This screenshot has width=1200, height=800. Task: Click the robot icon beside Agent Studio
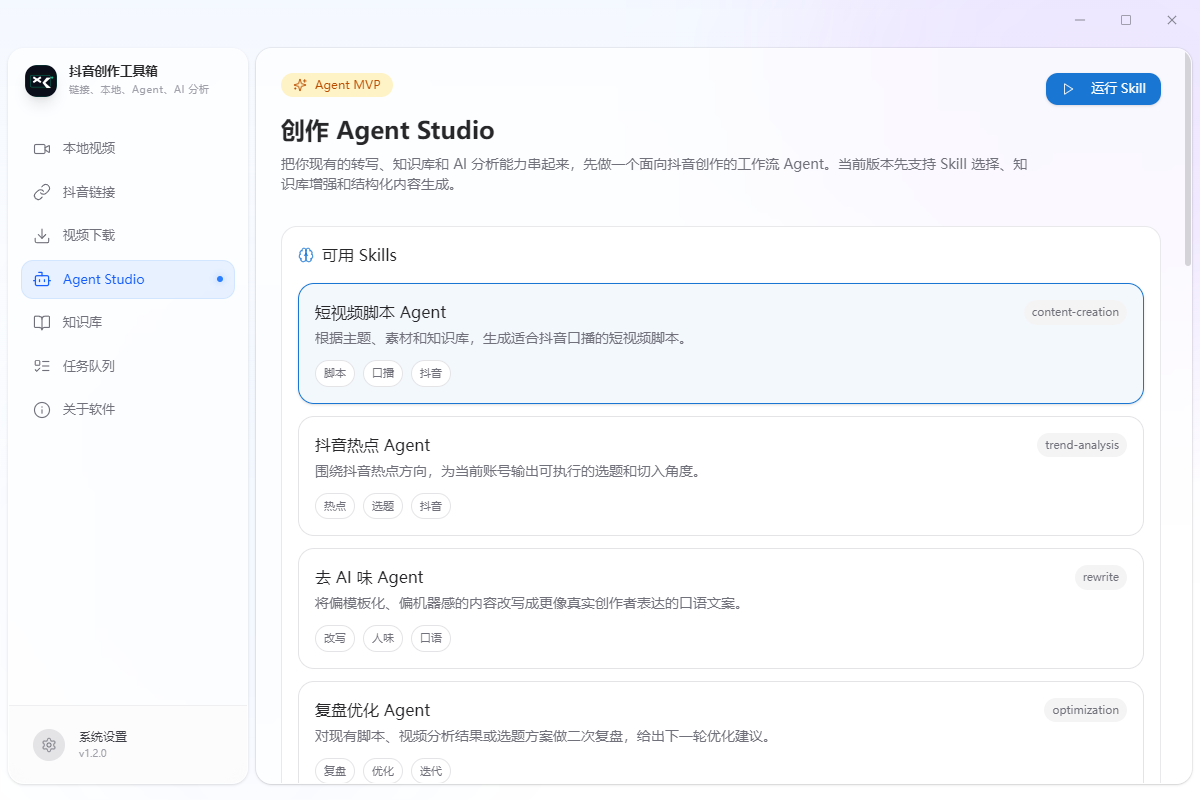point(42,279)
